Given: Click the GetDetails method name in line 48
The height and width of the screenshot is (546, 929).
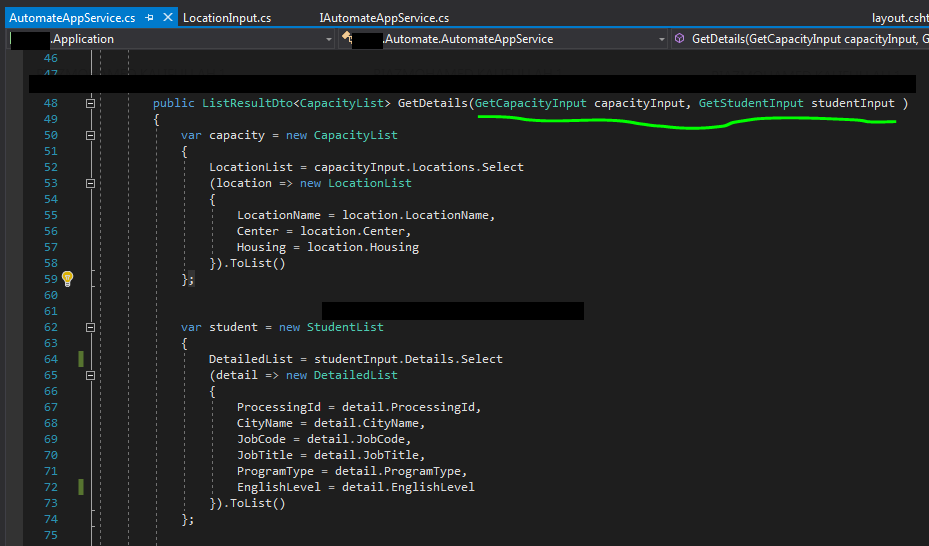Looking at the screenshot, I should (x=433, y=103).
